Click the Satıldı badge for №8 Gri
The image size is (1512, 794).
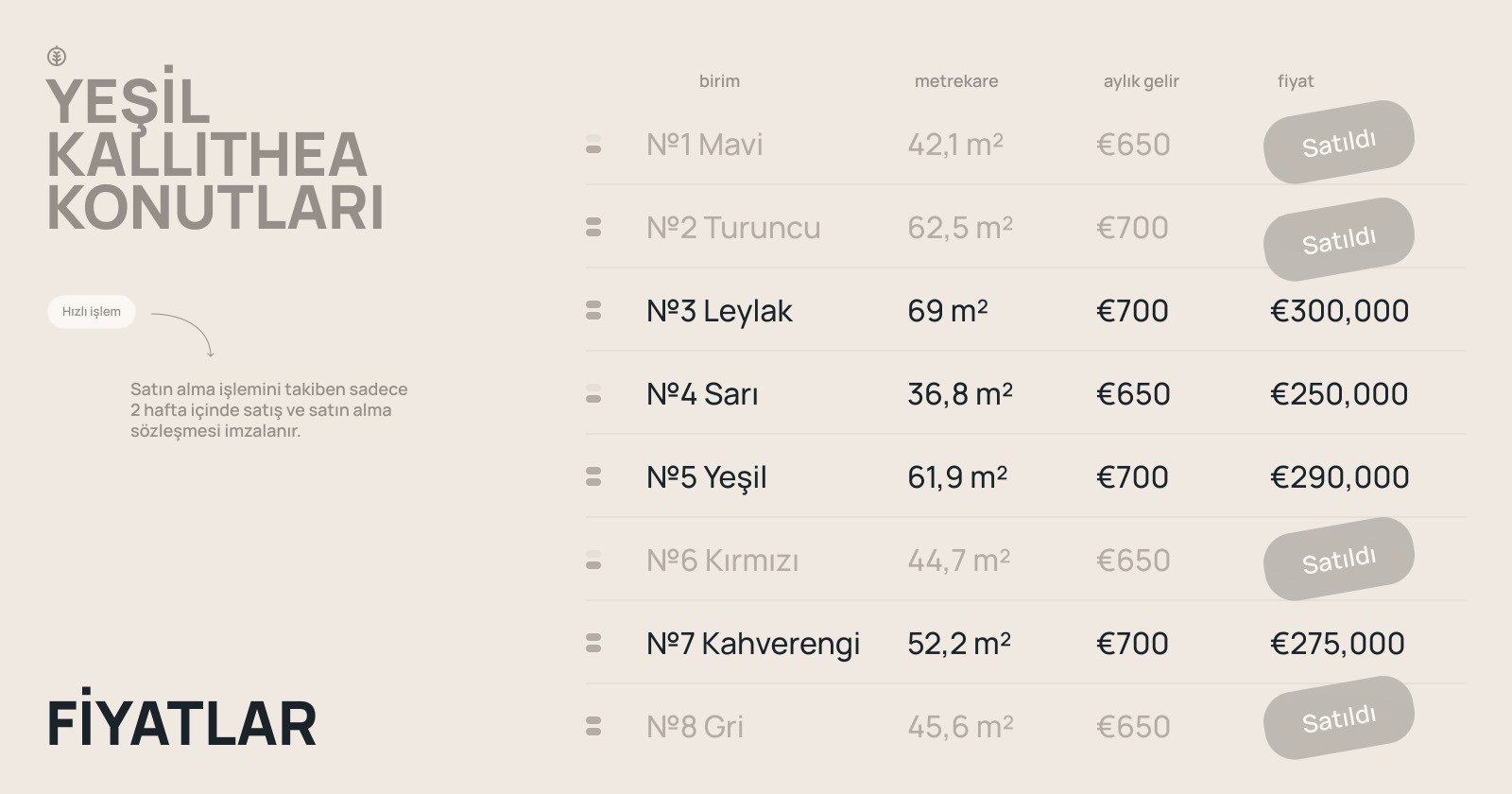1338,718
